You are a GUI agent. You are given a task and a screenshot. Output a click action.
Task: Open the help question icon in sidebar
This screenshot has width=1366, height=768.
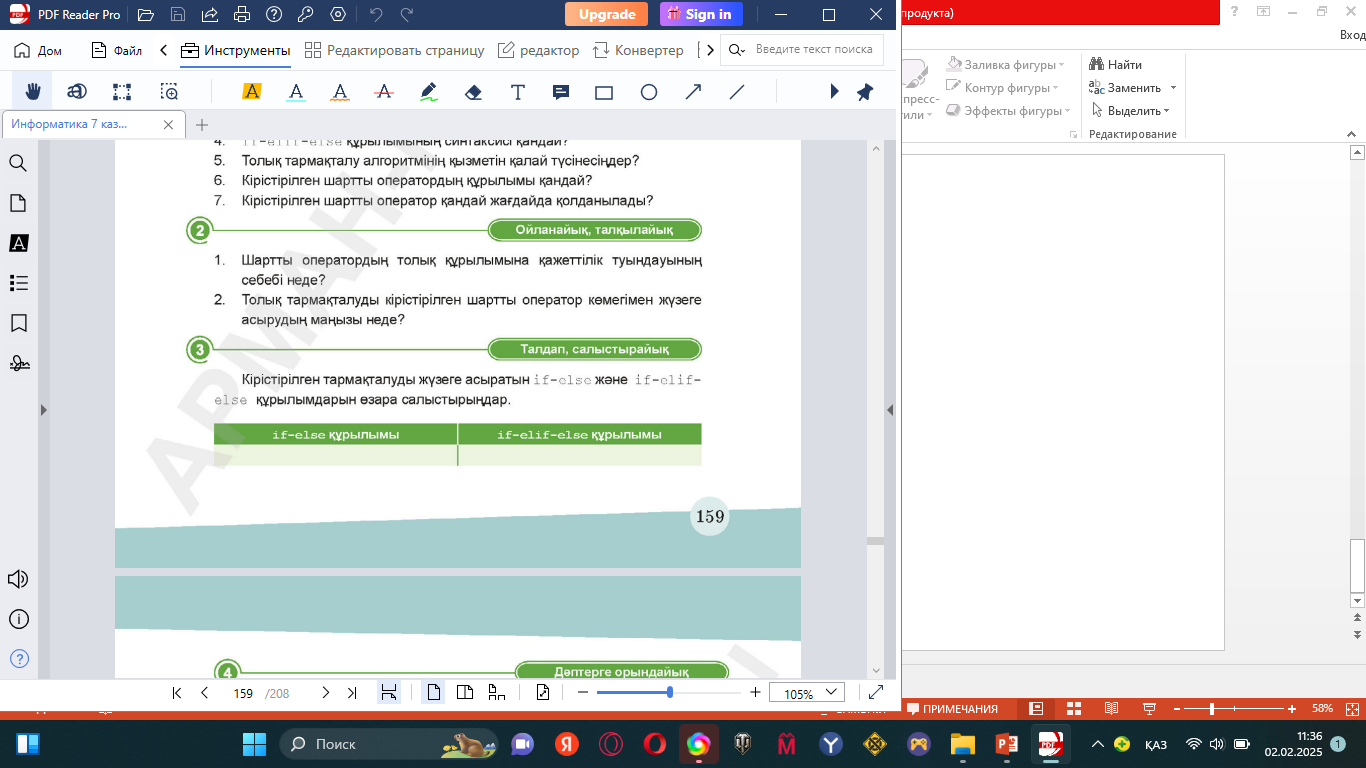18,658
